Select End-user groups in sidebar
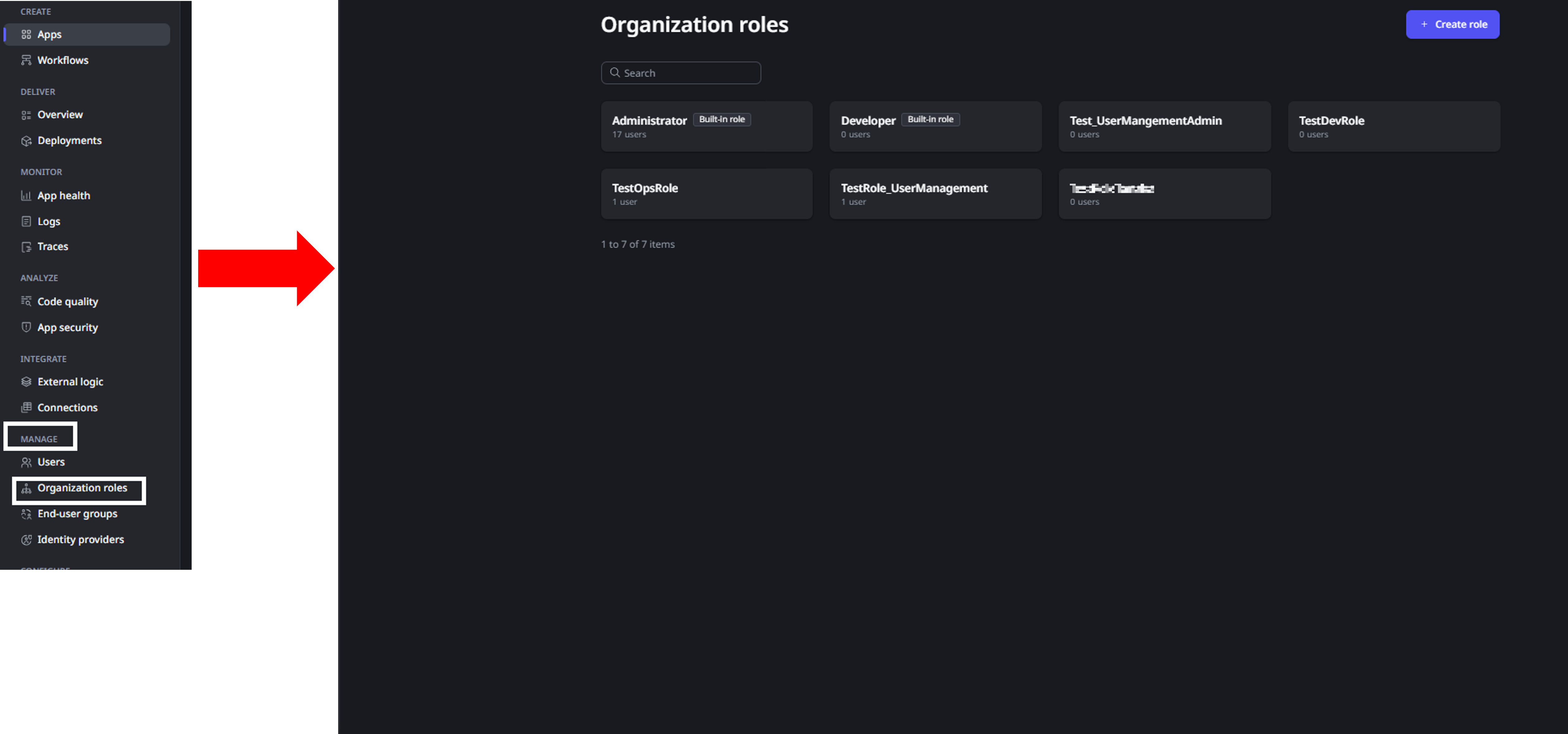The width and height of the screenshot is (1568, 734). point(77,514)
